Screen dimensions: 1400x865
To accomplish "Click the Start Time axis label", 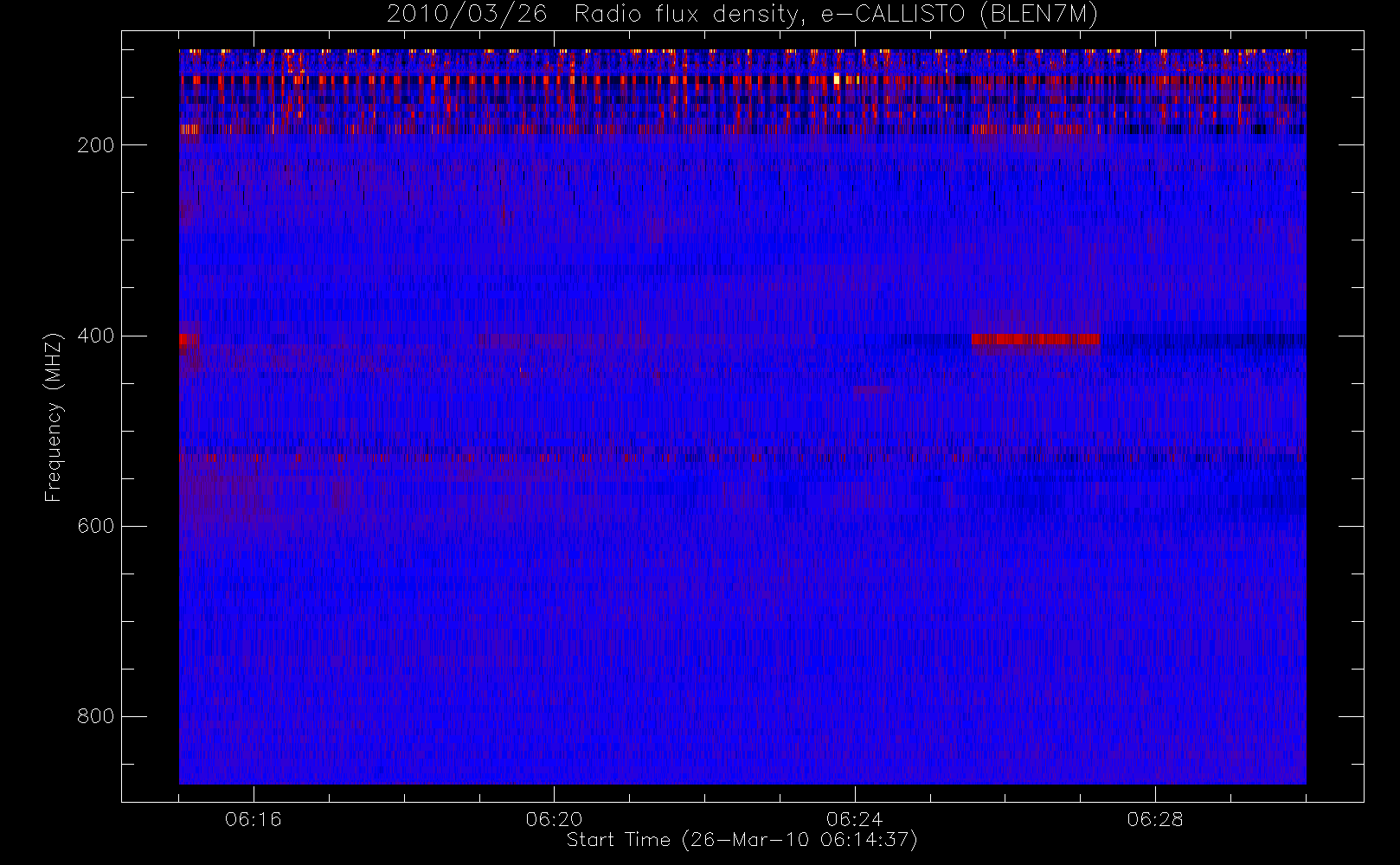I will pyautogui.click(x=742, y=840).
